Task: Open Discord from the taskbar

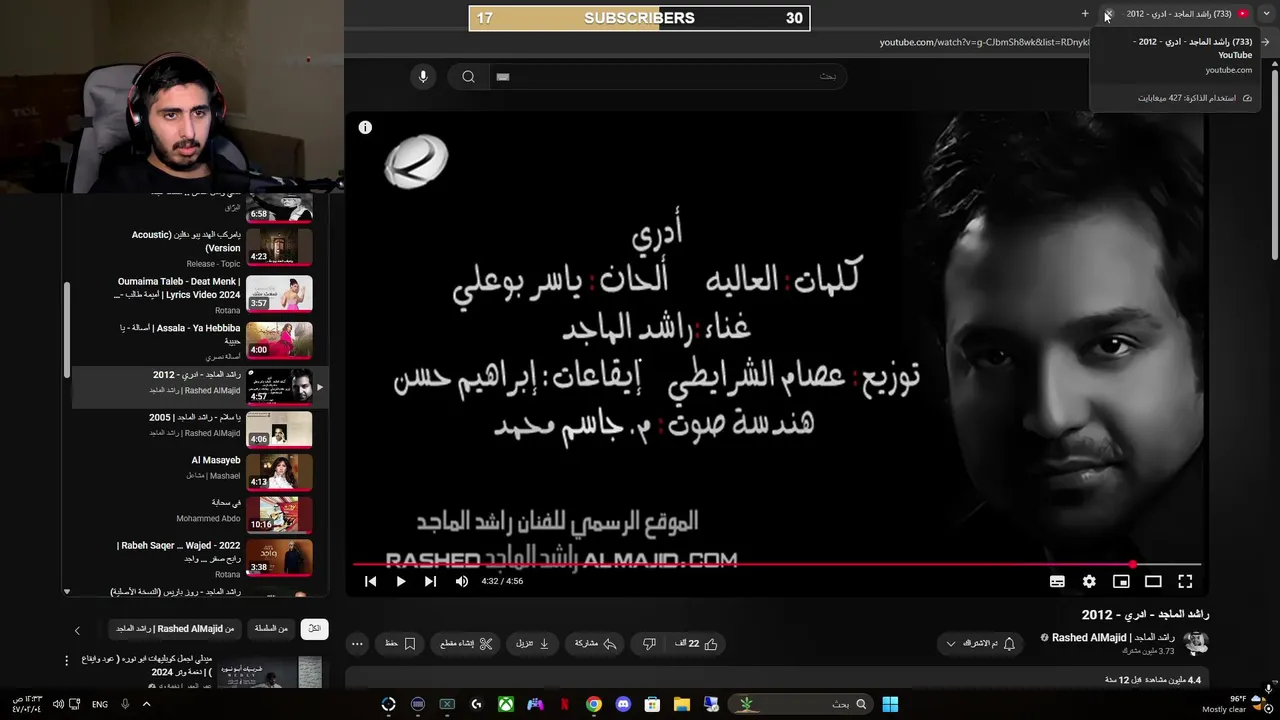Action: click(x=623, y=704)
